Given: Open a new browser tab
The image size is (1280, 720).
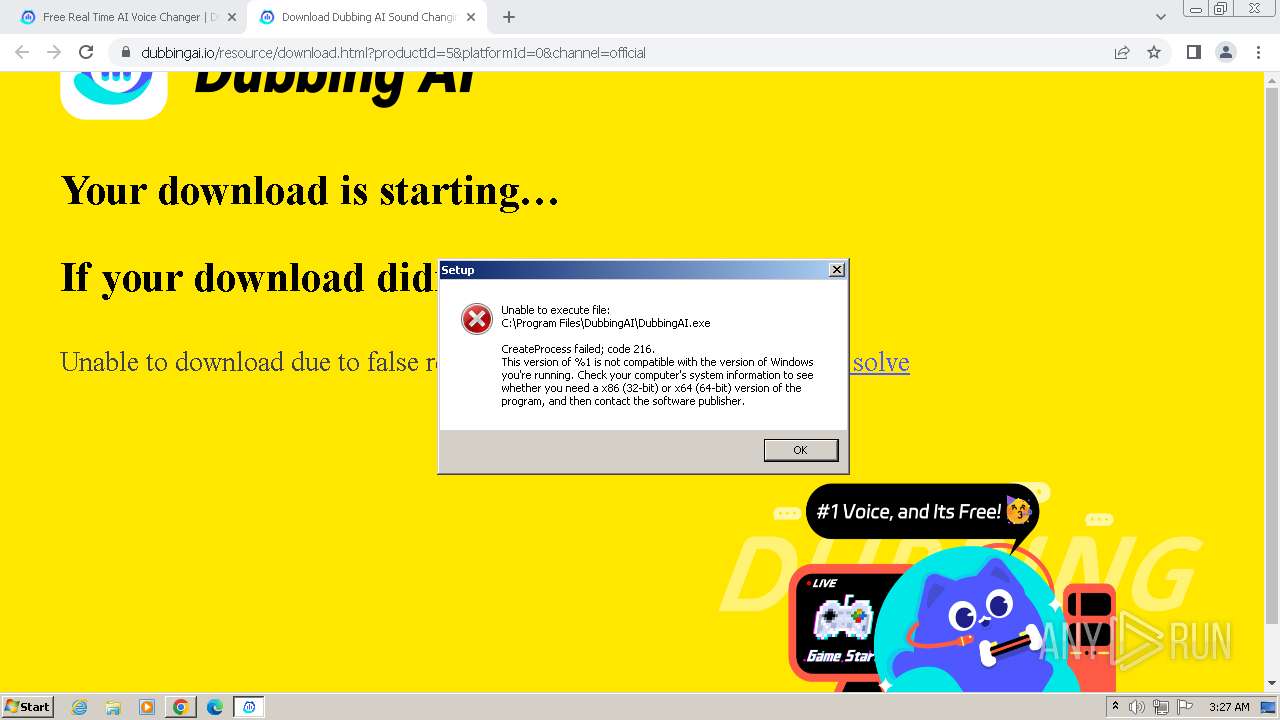Looking at the screenshot, I should click(x=509, y=17).
